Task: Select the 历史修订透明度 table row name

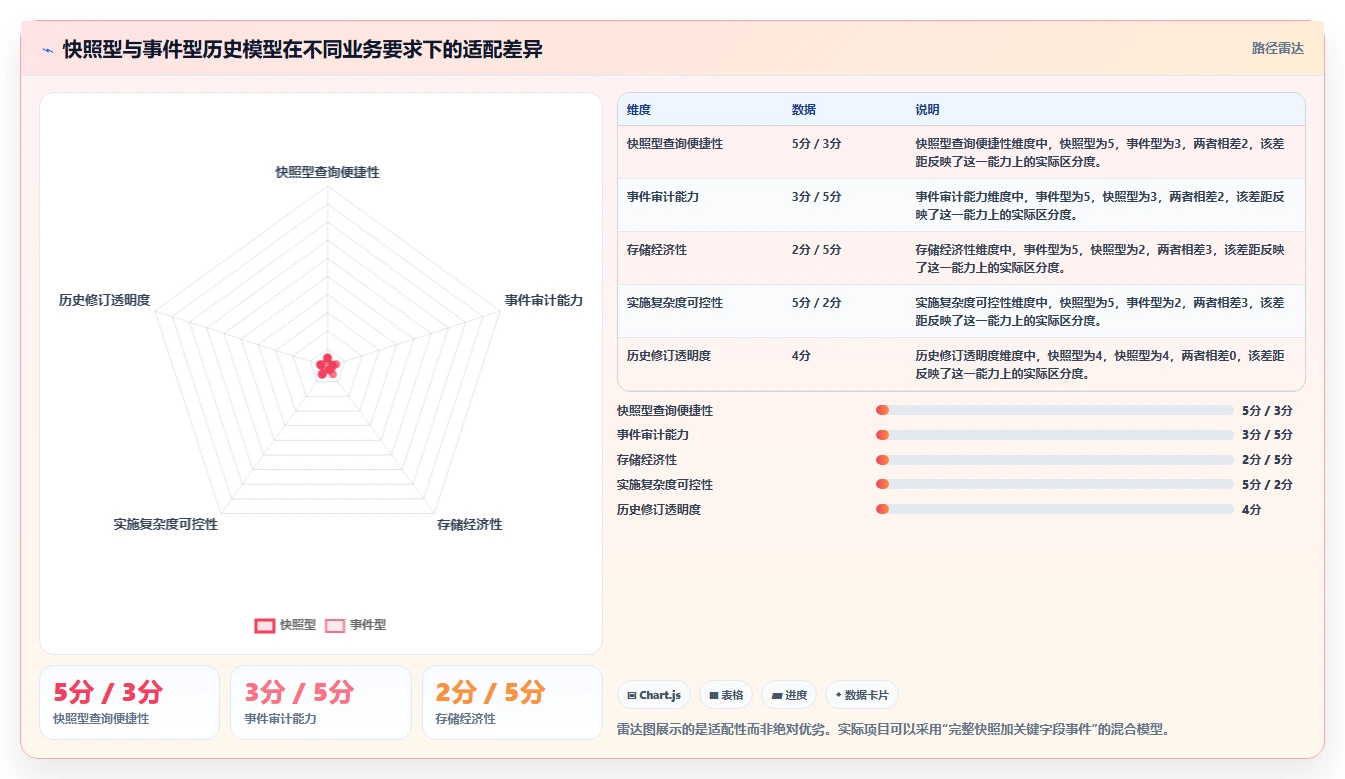Action: (669, 356)
